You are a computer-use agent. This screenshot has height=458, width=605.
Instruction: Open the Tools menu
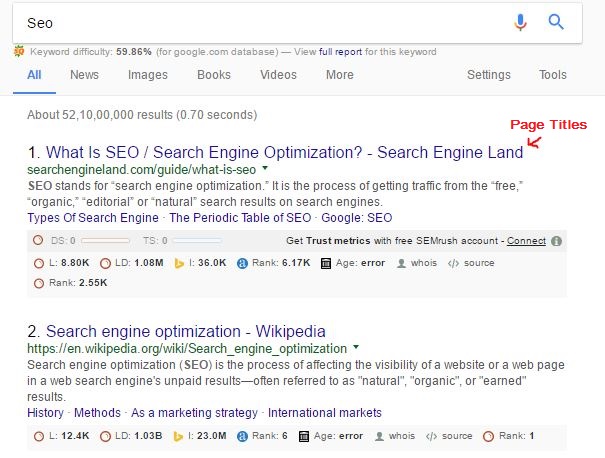(x=553, y=74)
